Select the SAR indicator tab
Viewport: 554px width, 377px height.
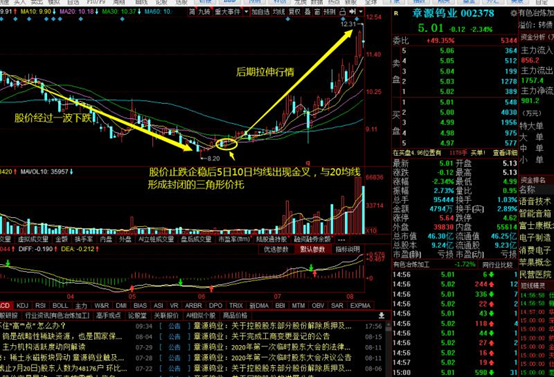click(336, 305)
